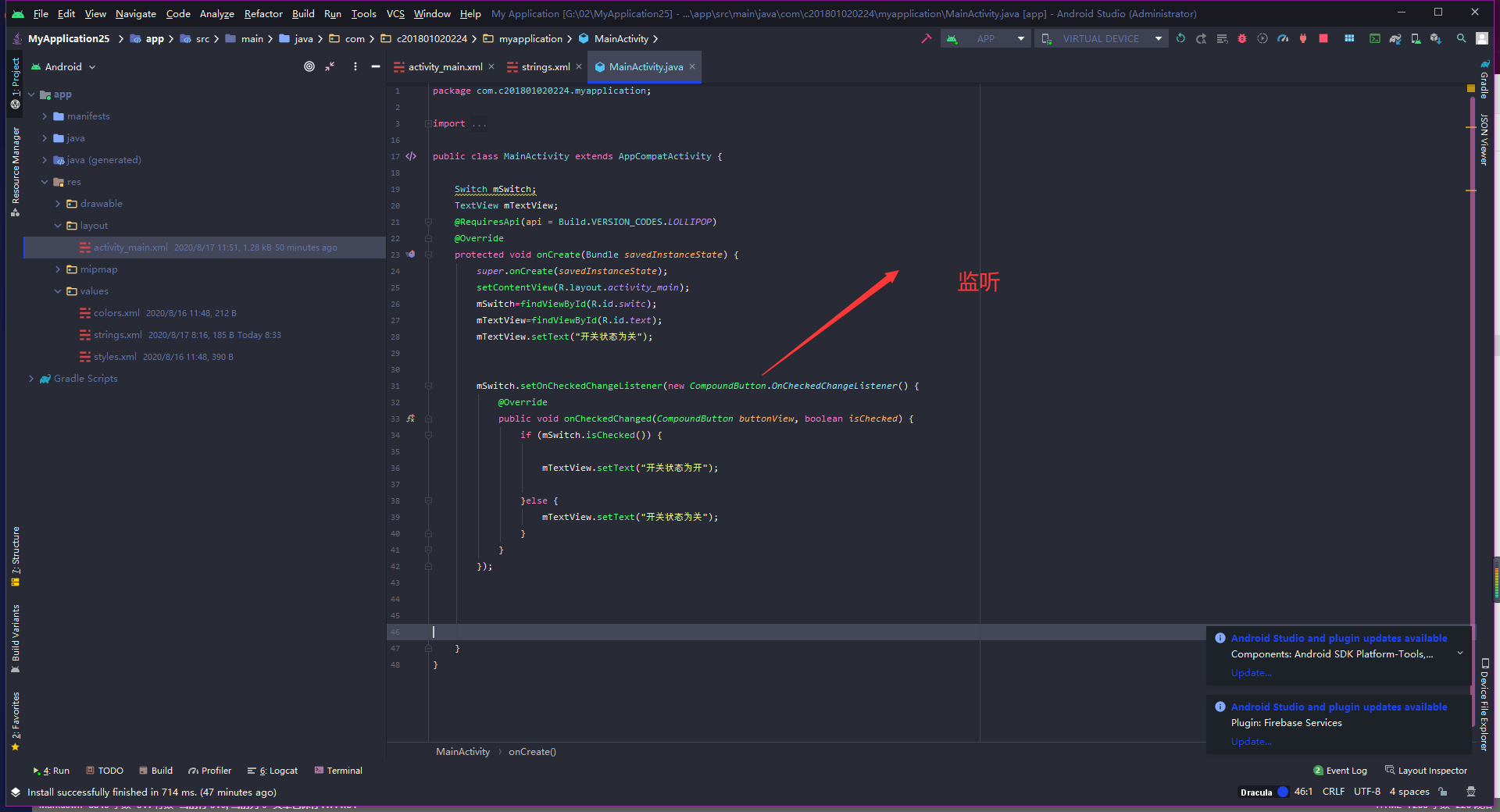Select colors.xml in project tree
Viewport: 1500px width, 812px height.
pos(116,313)
